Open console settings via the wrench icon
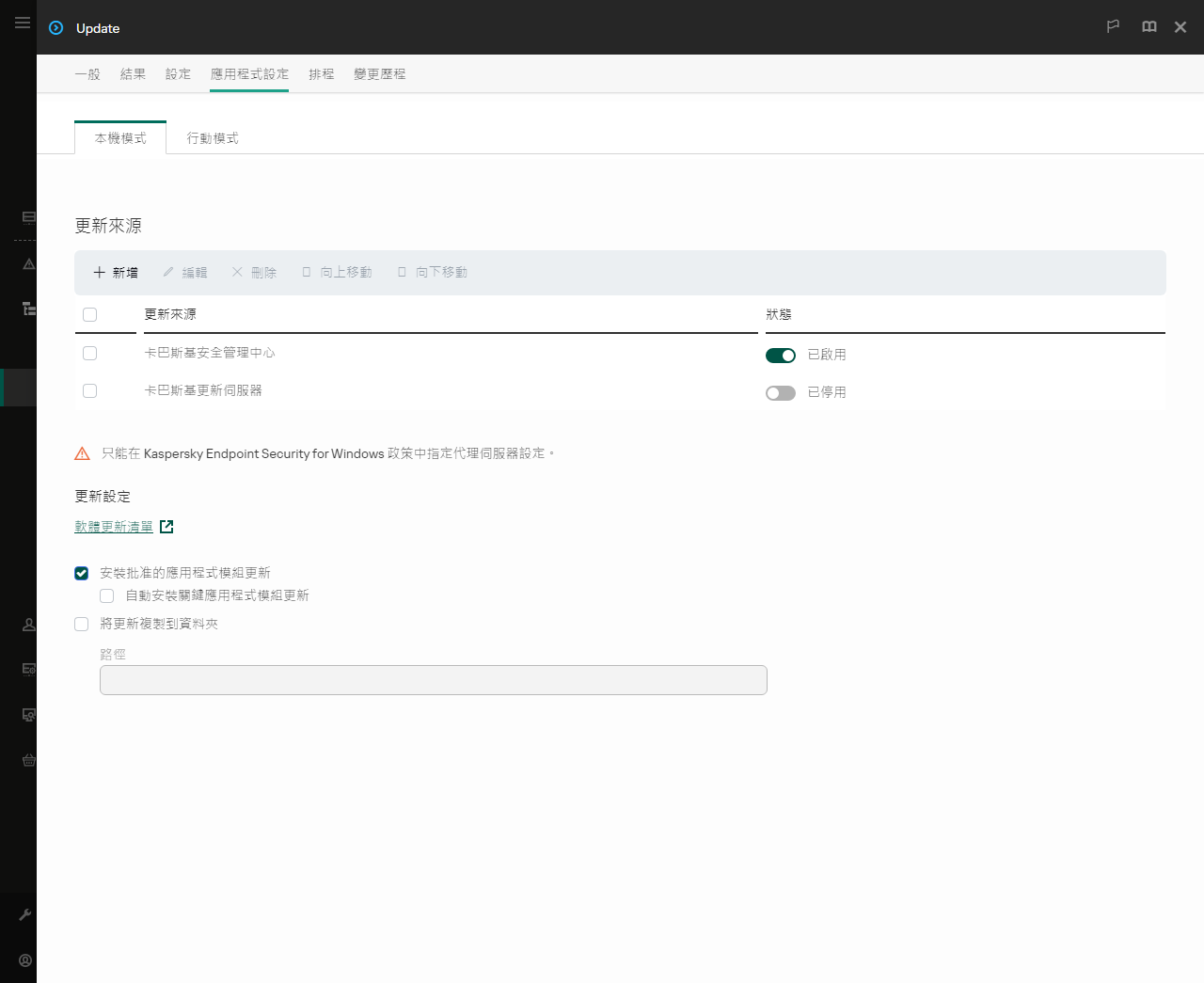The width and height of the screenshot is (1204, 983). [x=24, y=914]
